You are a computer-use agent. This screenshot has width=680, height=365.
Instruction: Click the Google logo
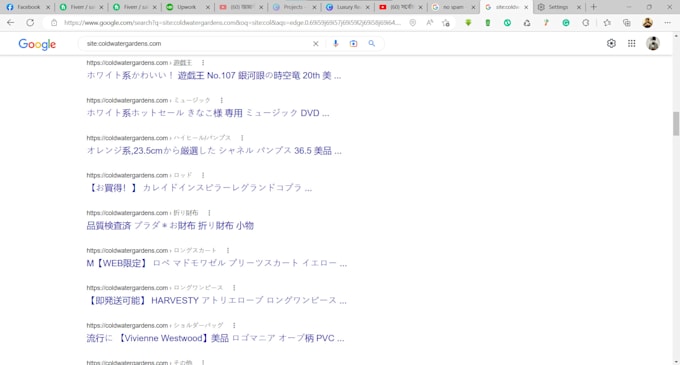tap(37, 44)
